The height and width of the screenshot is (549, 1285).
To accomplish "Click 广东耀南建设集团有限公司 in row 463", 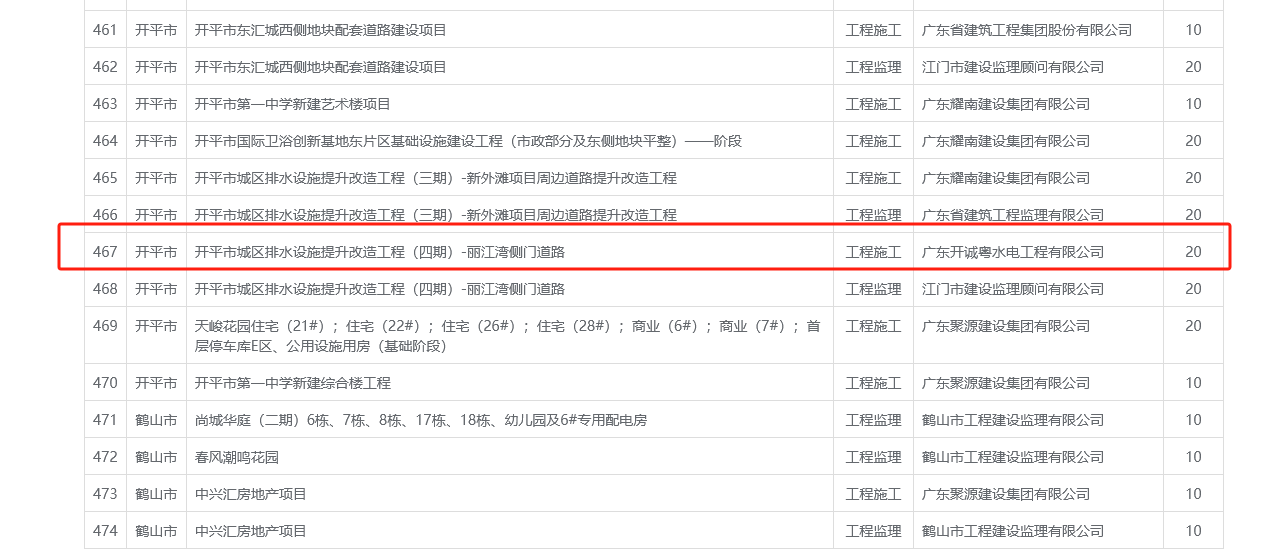I will pyautogui.click(x=1006, y=104).
